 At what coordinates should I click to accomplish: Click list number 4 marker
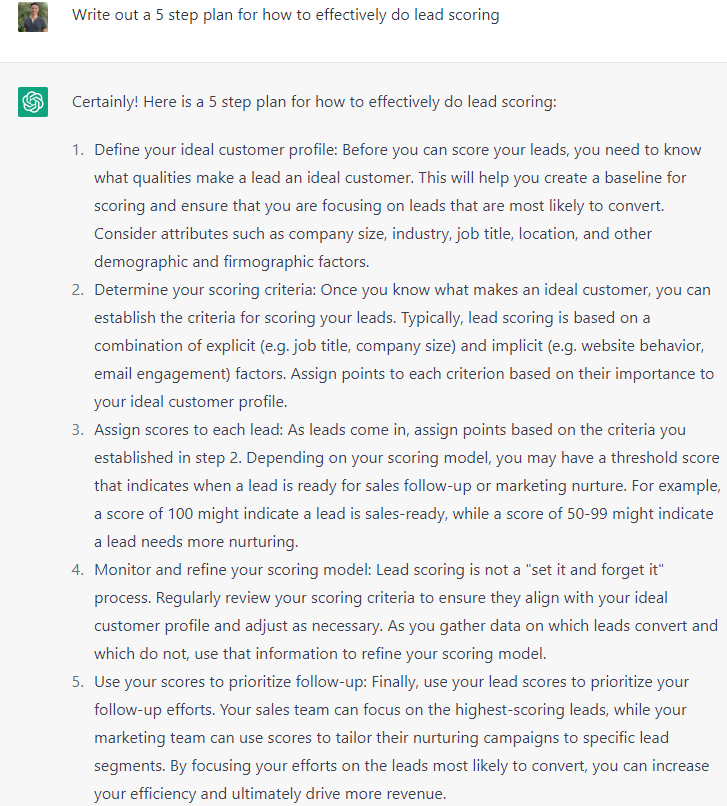(x=78, y=570)
